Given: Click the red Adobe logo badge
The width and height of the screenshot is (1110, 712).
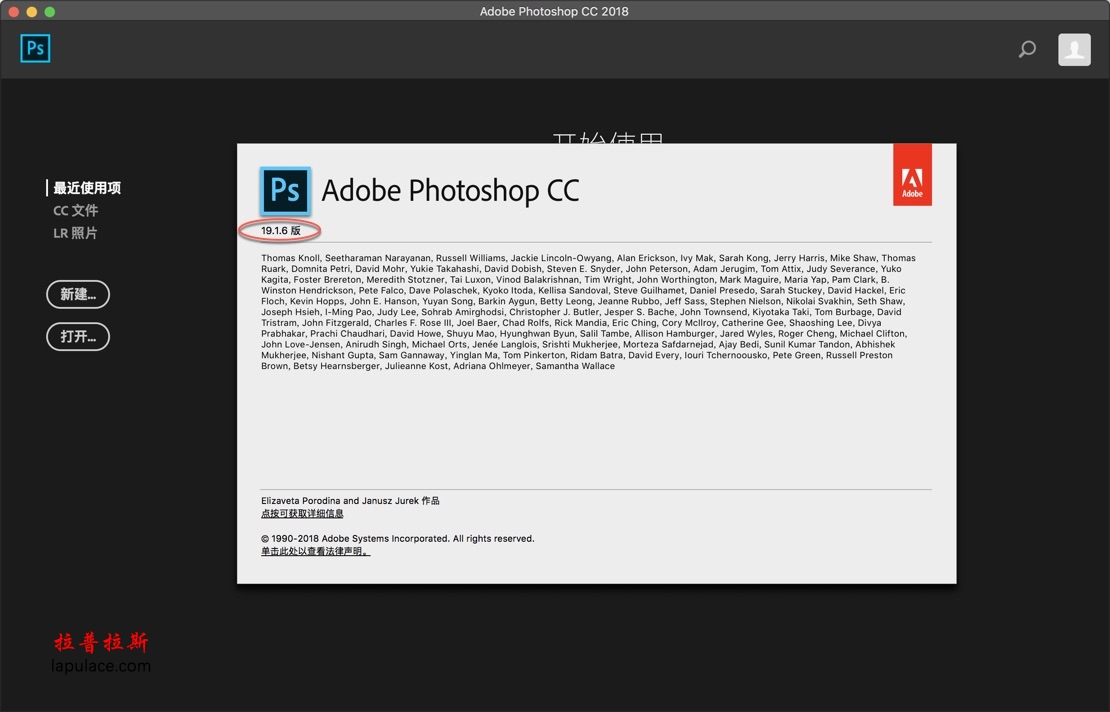Looking at the screenshot, I should 912,175.
